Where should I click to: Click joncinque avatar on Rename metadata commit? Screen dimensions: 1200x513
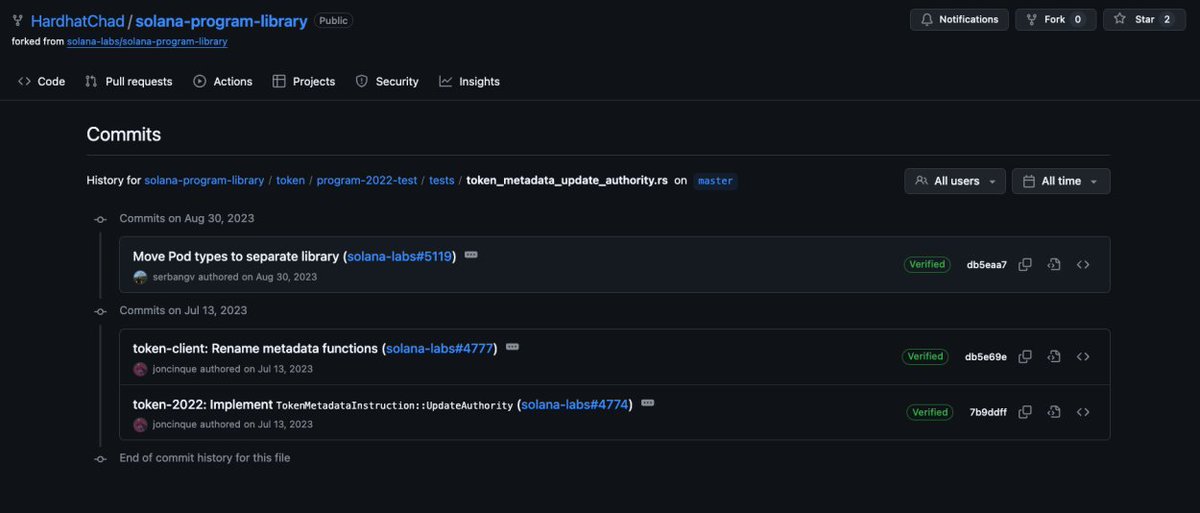140,369
